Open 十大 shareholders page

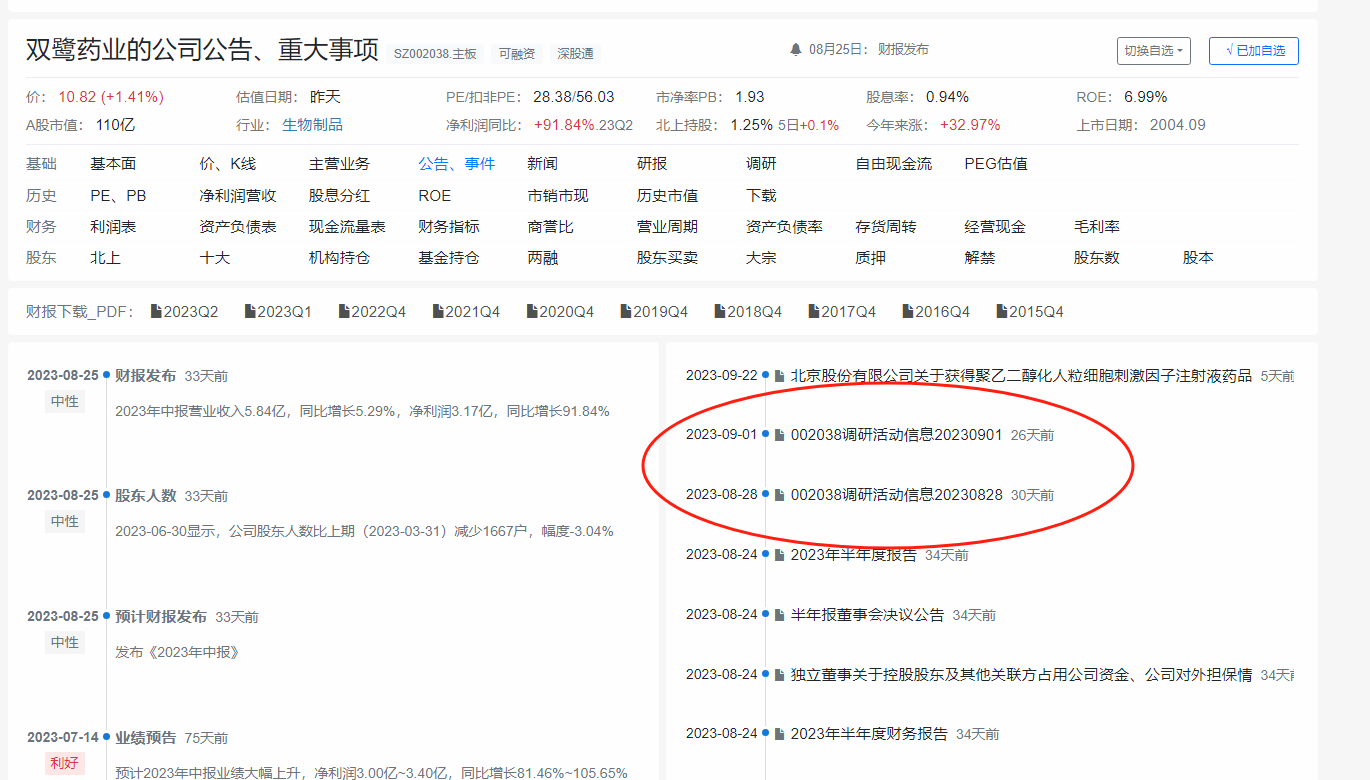pos(214,258)
